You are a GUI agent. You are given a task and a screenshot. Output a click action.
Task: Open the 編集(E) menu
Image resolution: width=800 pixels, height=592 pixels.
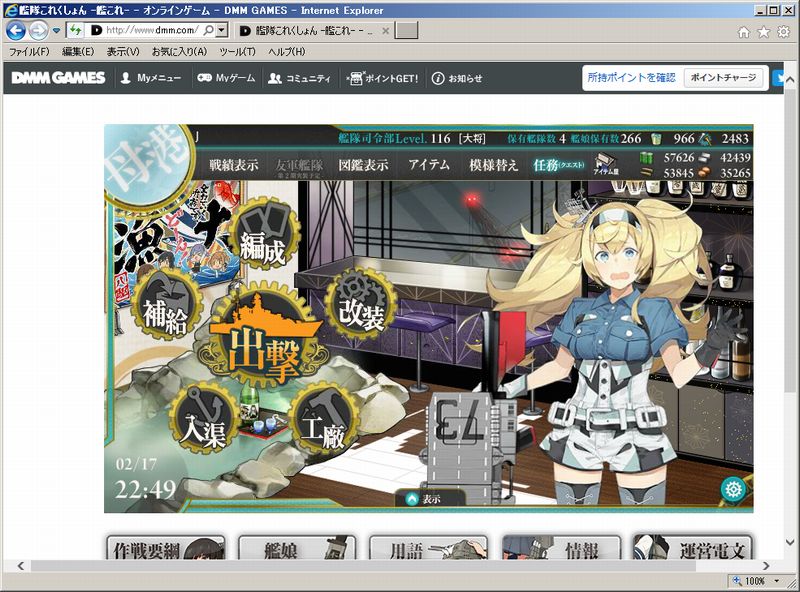78,52
